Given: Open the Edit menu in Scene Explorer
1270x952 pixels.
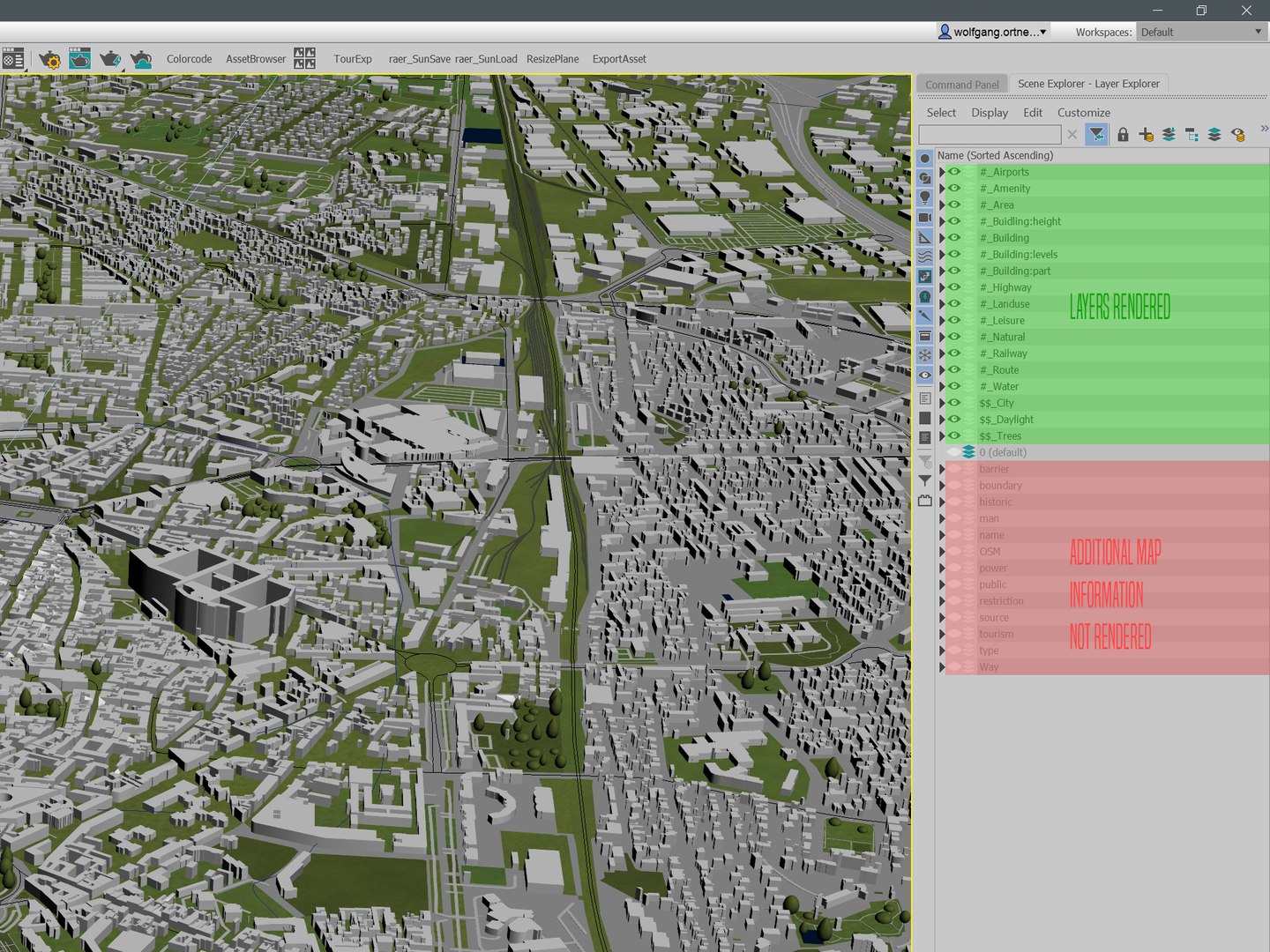Looking at the screenshot, I should pos(1033,113).
